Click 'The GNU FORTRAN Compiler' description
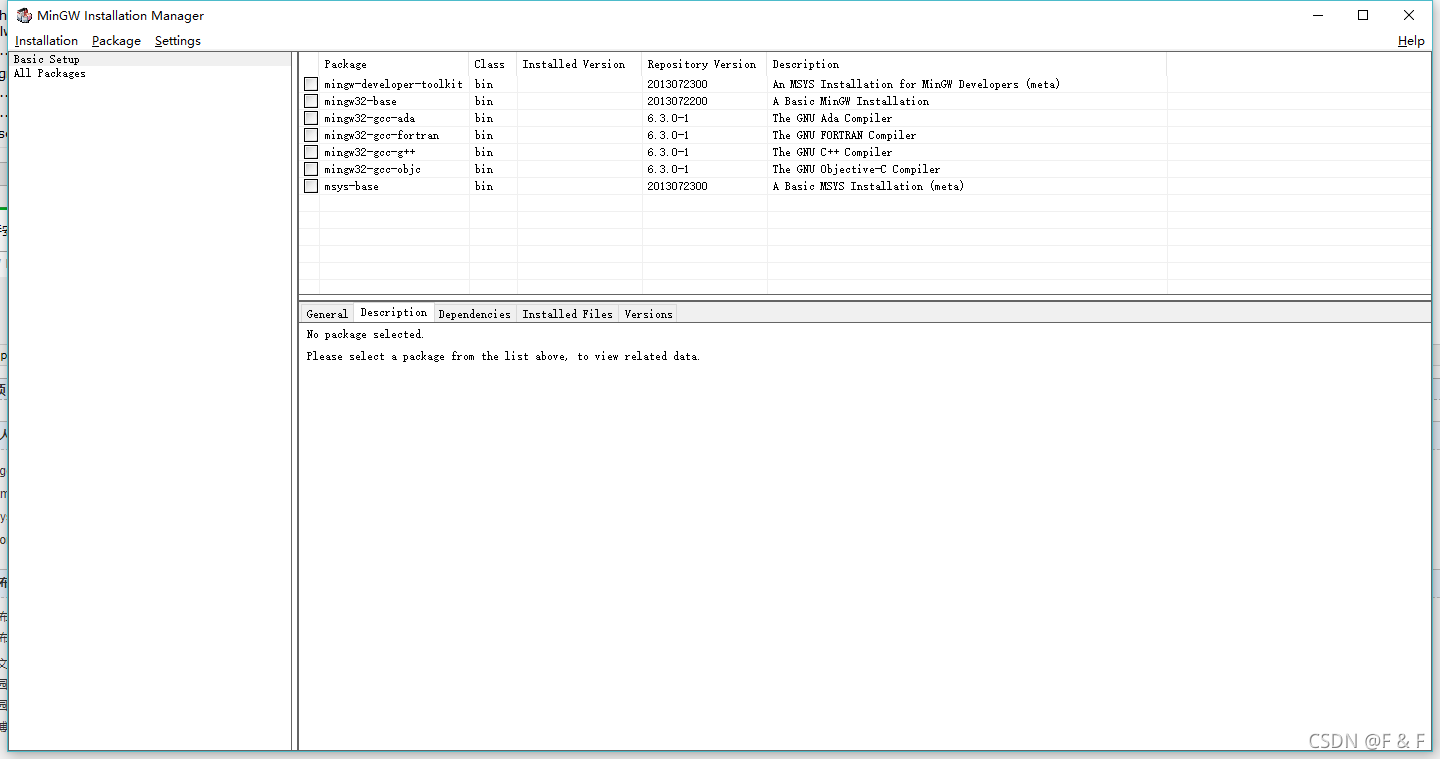The width and height of the screenshot is (1440, 759). click(x=844, y=135)
